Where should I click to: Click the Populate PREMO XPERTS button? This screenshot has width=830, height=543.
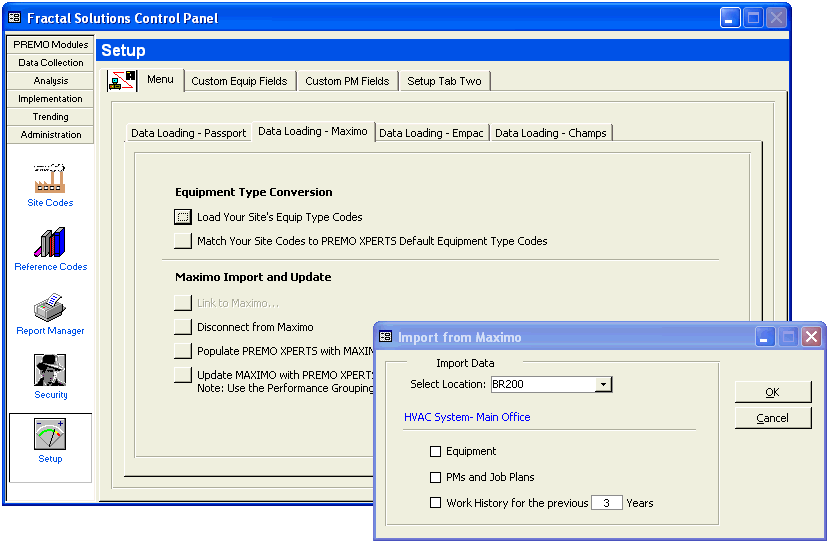pyautogui.click(x=183, y=351)
